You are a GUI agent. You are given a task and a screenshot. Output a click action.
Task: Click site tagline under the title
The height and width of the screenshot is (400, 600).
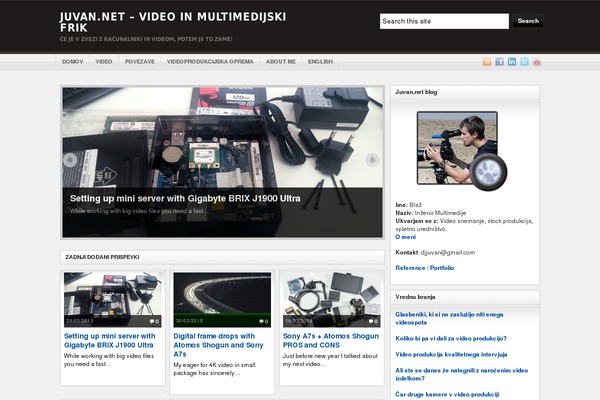(146, 39)
